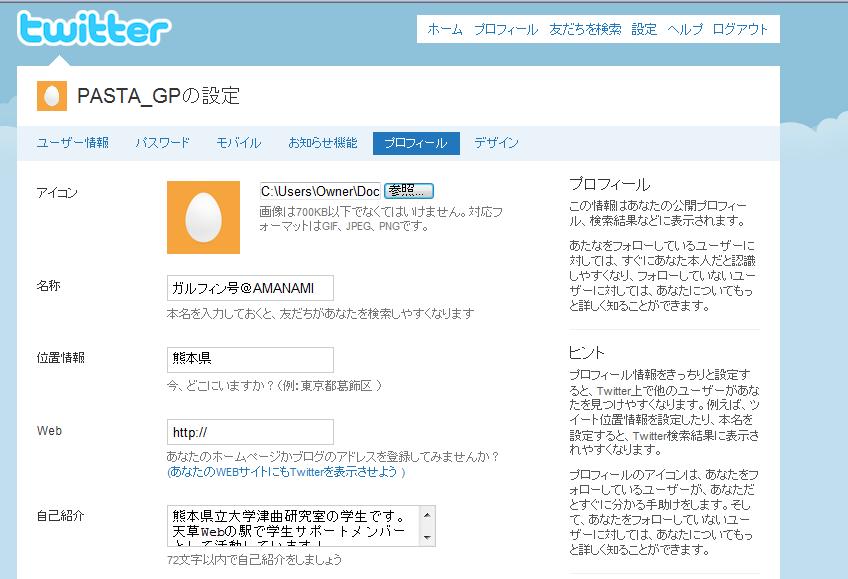
Task: Click the 自己紹介 bio text area
Action: (301, 526)
